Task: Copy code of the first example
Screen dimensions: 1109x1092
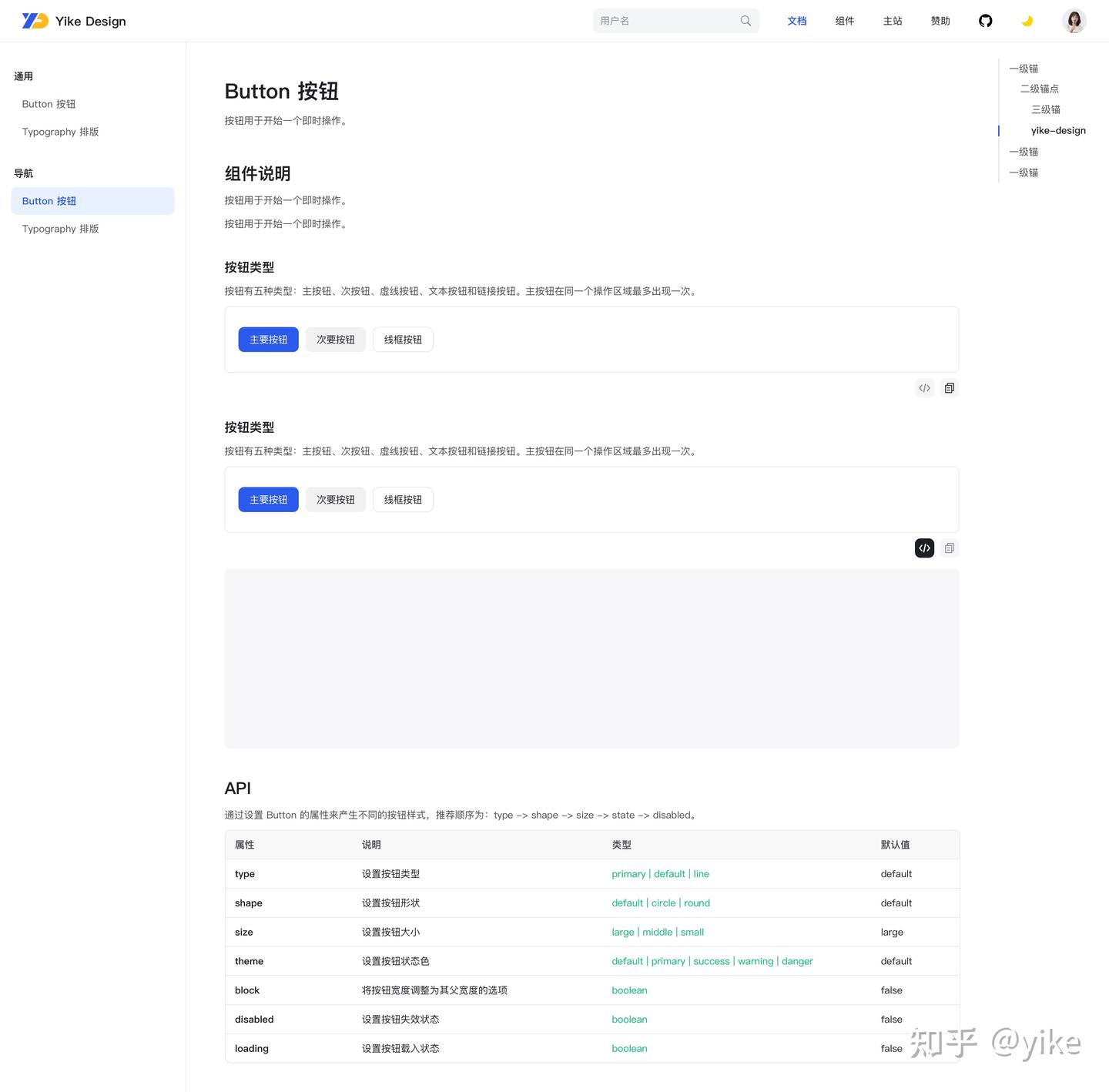Action: 949,387
